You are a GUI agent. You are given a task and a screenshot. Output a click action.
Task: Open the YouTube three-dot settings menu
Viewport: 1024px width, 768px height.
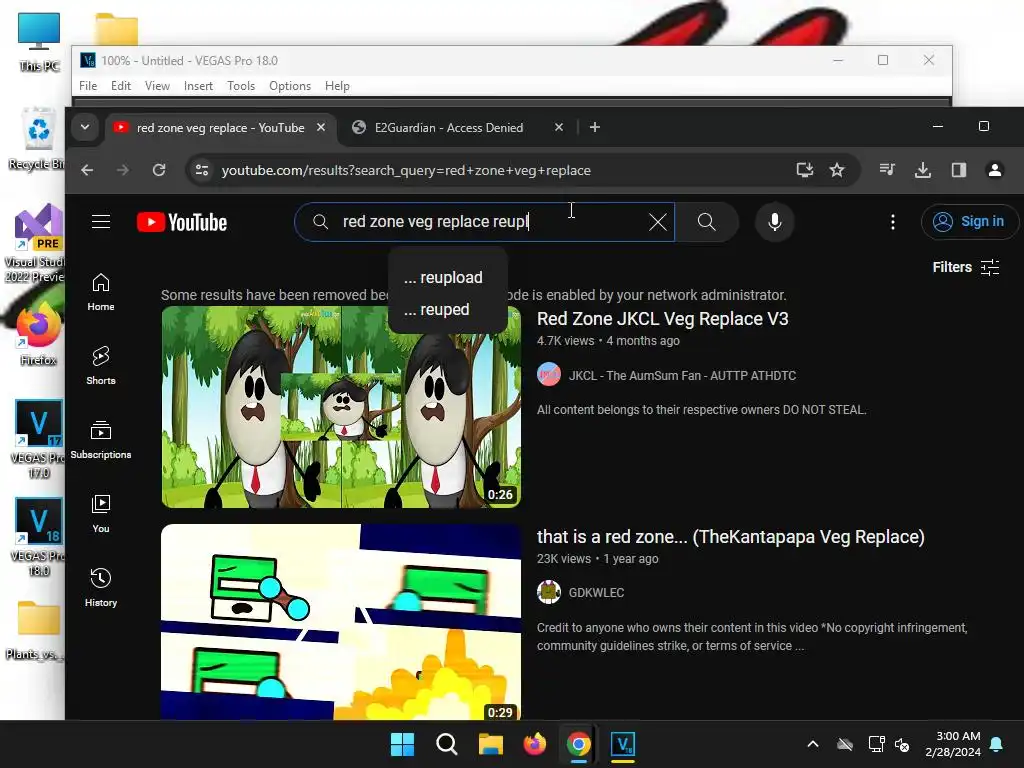893,222
